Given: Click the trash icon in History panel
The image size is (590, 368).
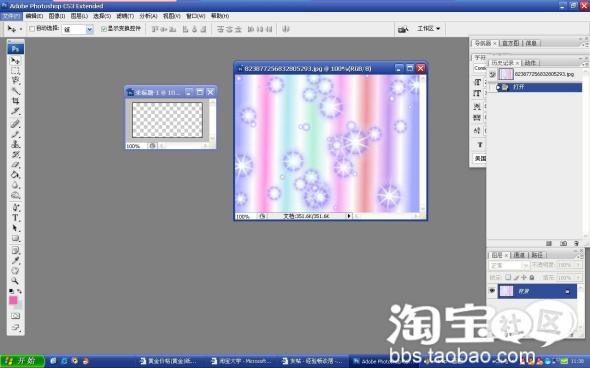Looking at the screenshot, I should pyautogui.click(x=576, y=243).
